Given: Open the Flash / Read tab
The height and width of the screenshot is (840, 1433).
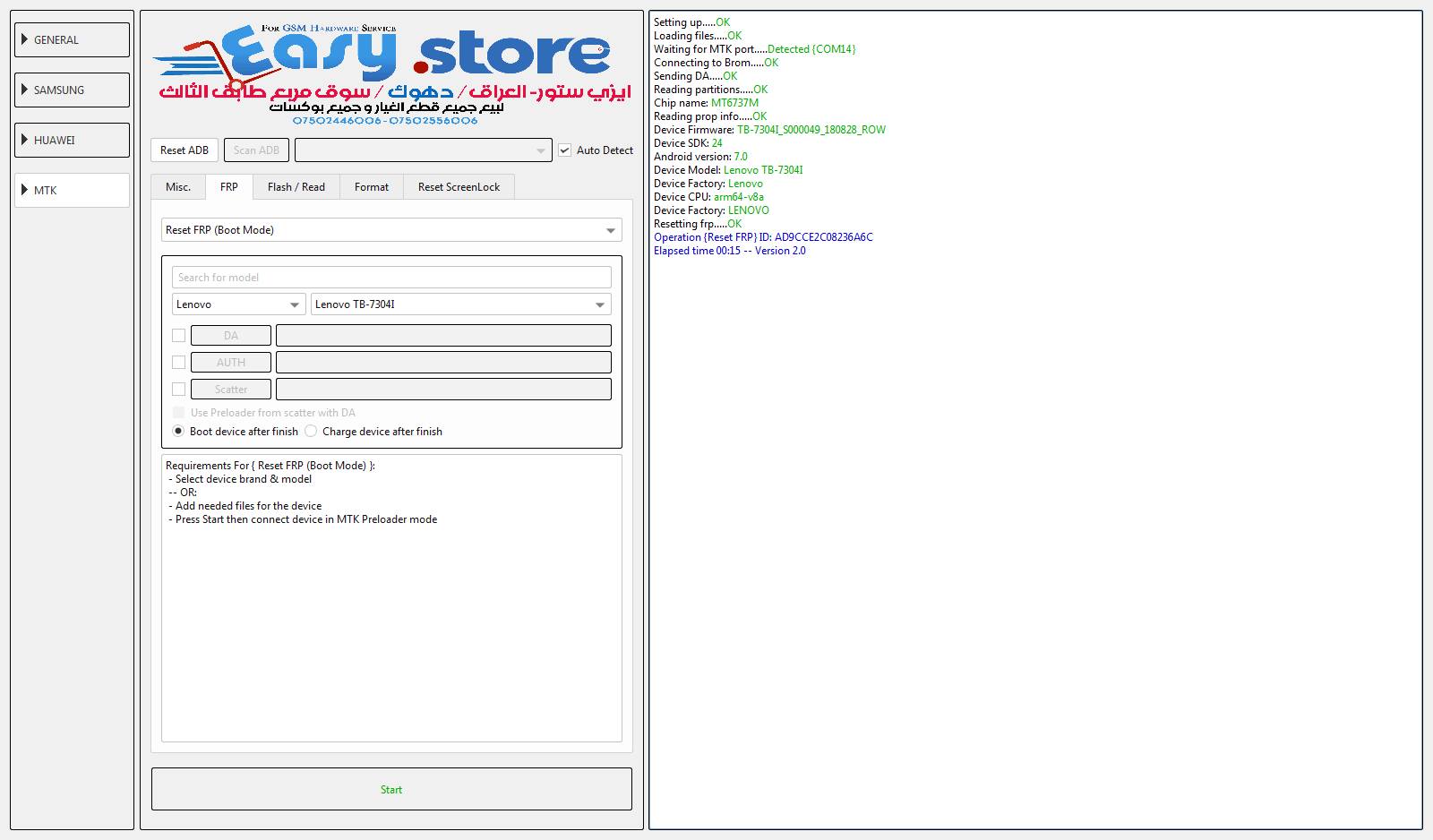Looking at the screenshot, I should [296, 187].
